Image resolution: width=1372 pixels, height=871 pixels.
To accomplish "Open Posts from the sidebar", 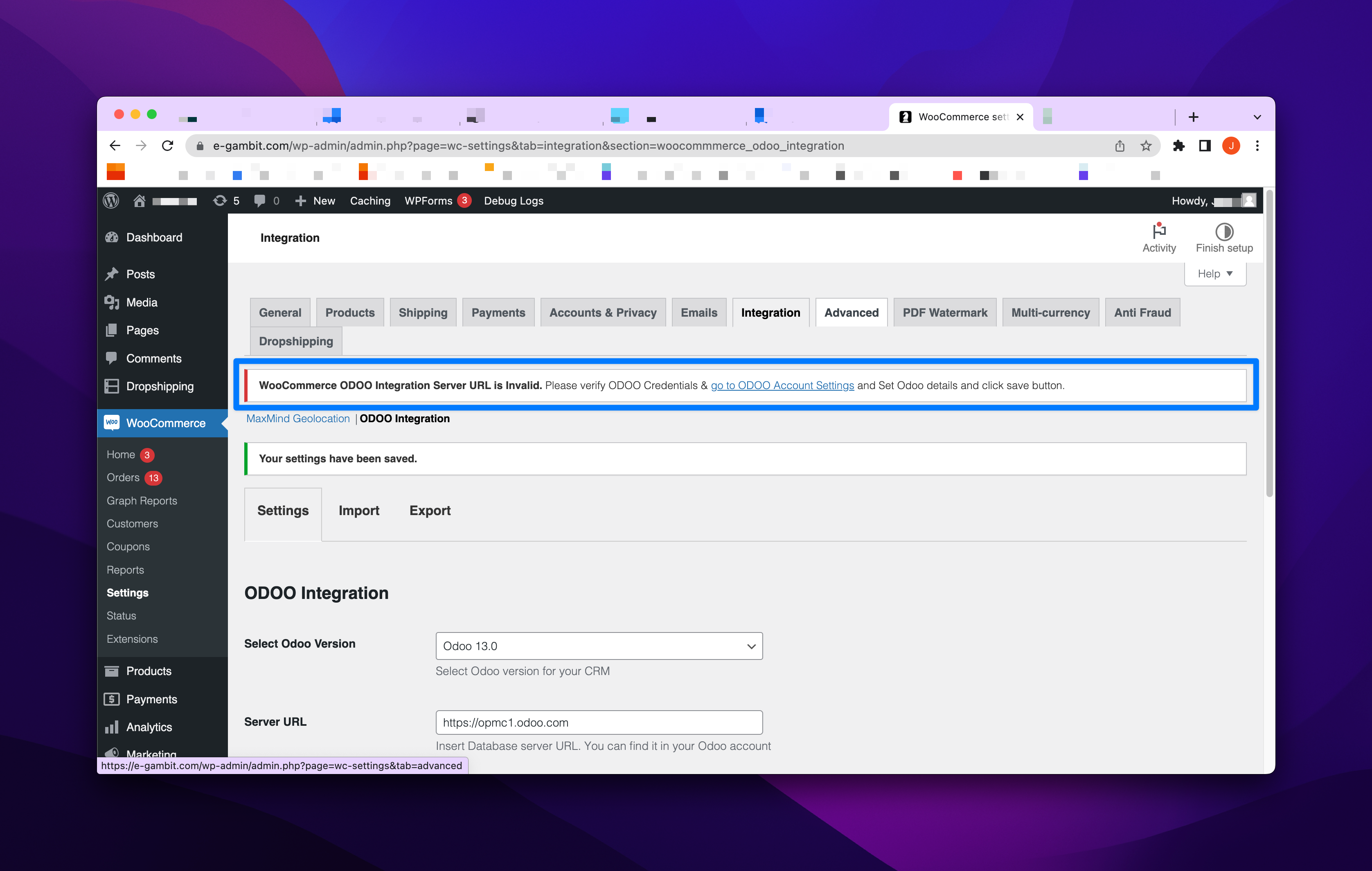I will pos(140,274).
